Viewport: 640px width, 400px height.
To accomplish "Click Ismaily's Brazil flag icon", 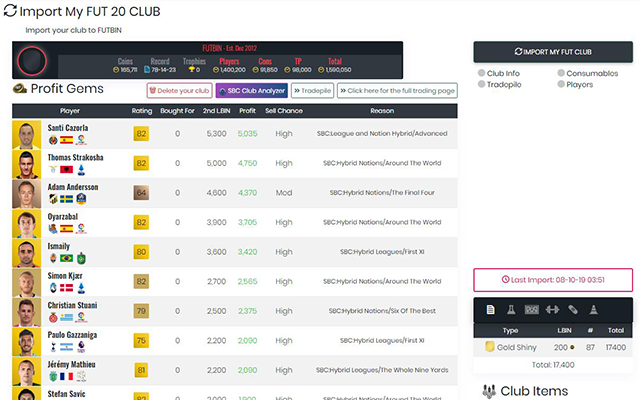I will [x=66, y=258].
